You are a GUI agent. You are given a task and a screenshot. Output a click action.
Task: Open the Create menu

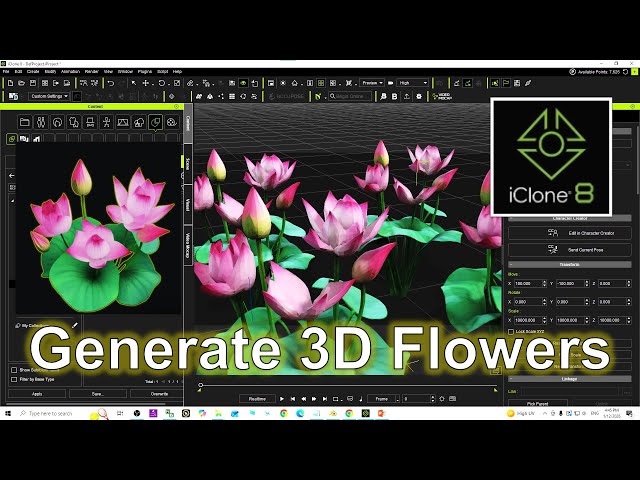click(x=33, y=71)
